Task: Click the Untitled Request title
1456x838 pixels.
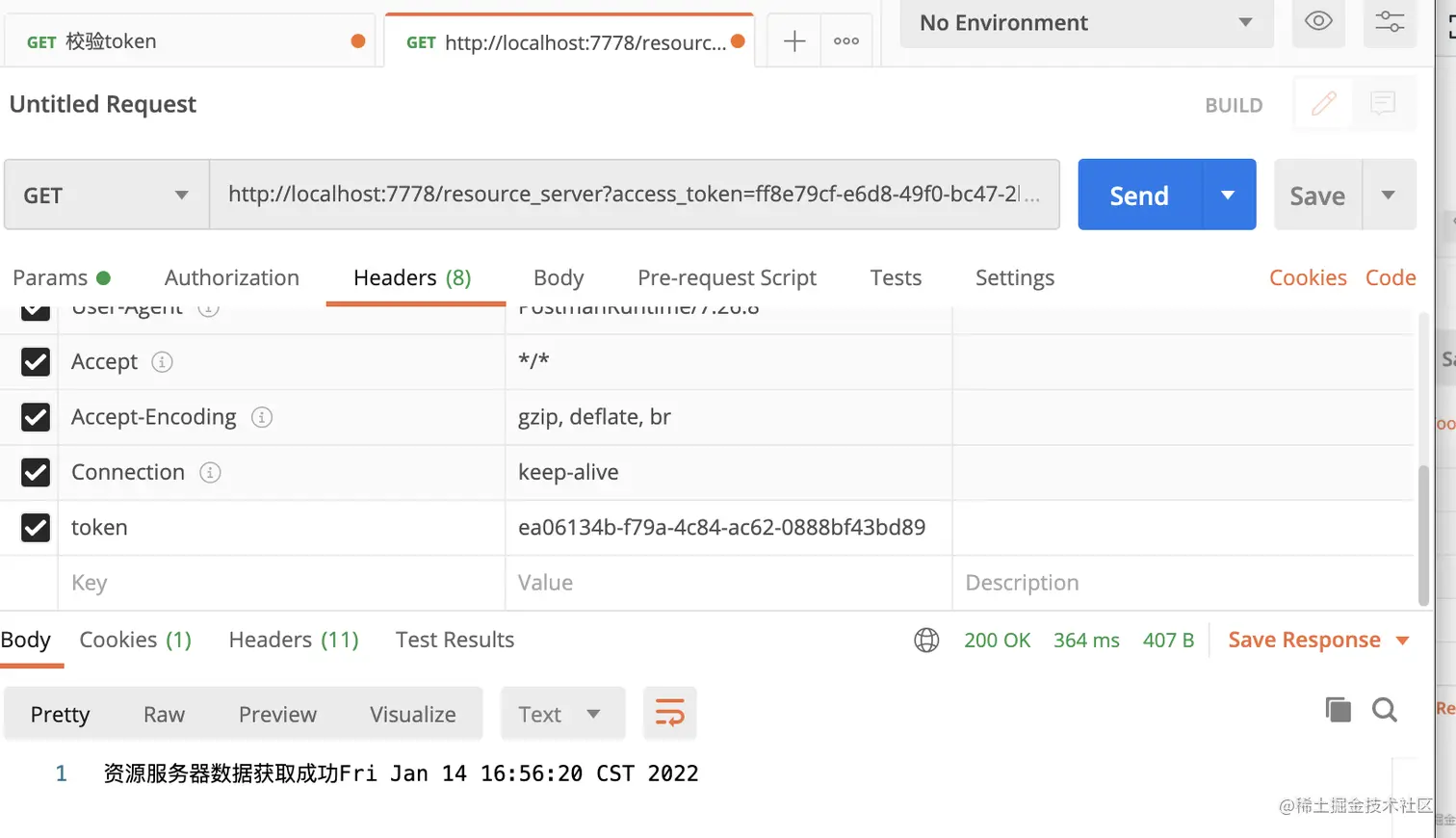Action: coord(103,104)
